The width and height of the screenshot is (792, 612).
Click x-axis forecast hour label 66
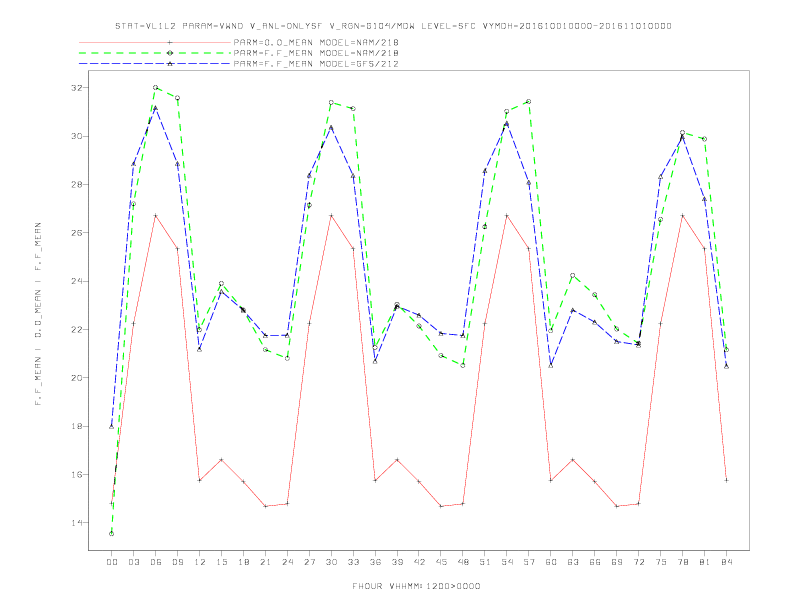[x=595, y=562]
